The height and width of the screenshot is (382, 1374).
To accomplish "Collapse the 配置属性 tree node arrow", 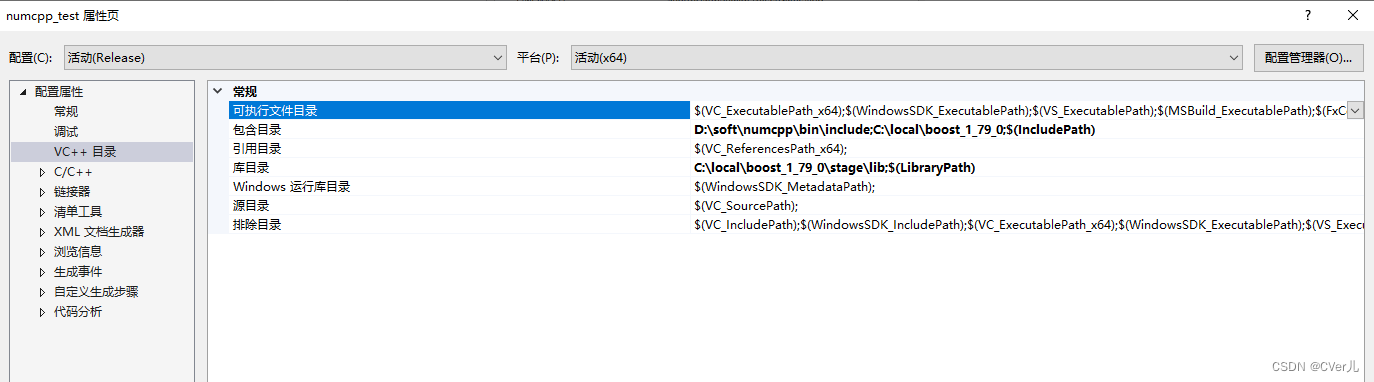I will pyautogui.click(x=22, y=92).
